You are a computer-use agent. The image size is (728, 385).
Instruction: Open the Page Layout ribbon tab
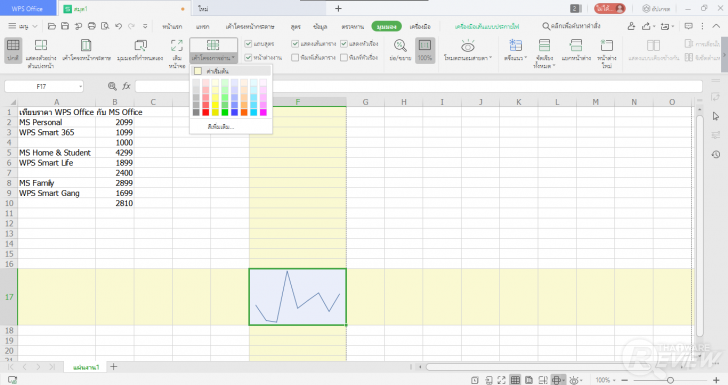coord(250,26)
